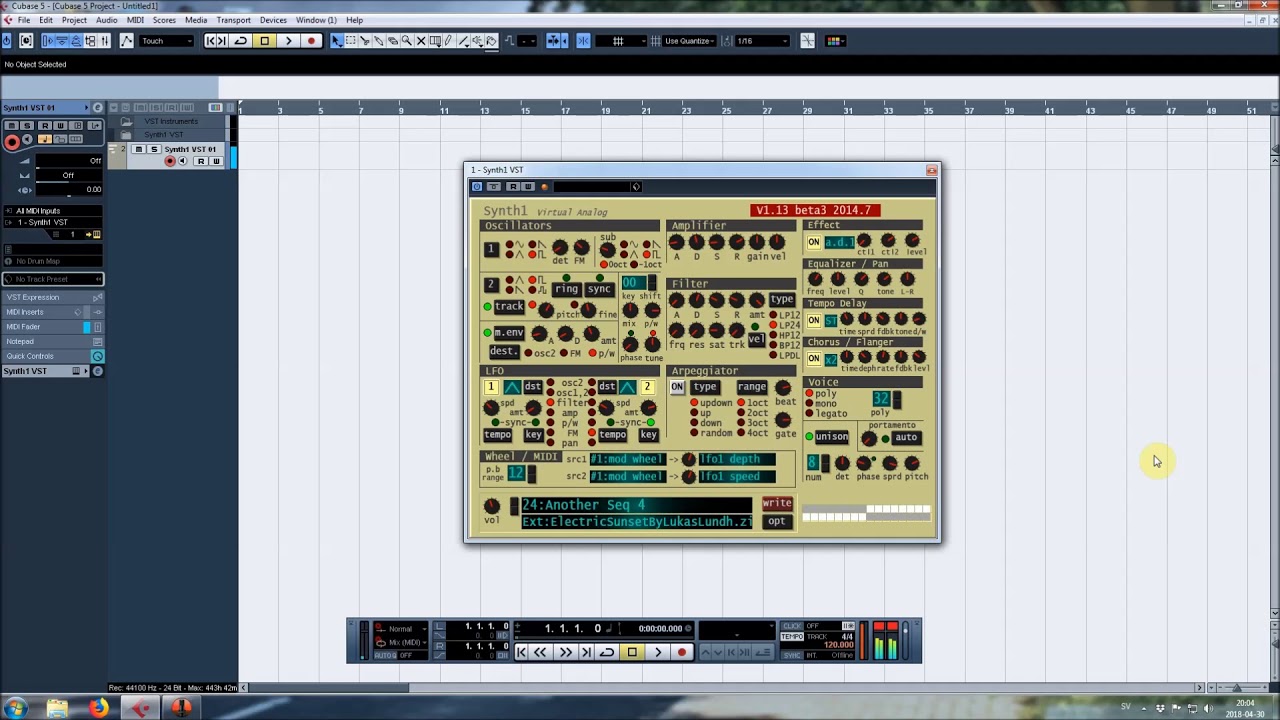The height and width of the screenshot is (720, 1280).
Task: Click transport panel Rewind button
Action: tap(540, 652)
